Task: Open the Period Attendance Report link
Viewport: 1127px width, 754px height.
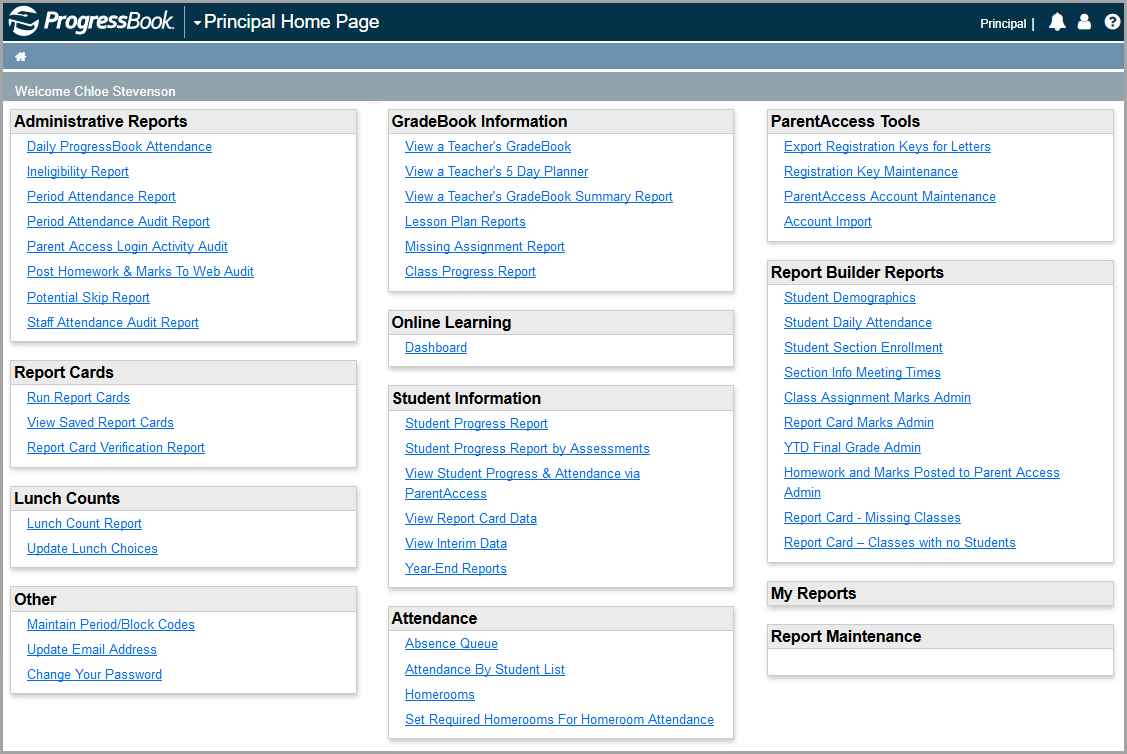Action: [x=101, y=197]
